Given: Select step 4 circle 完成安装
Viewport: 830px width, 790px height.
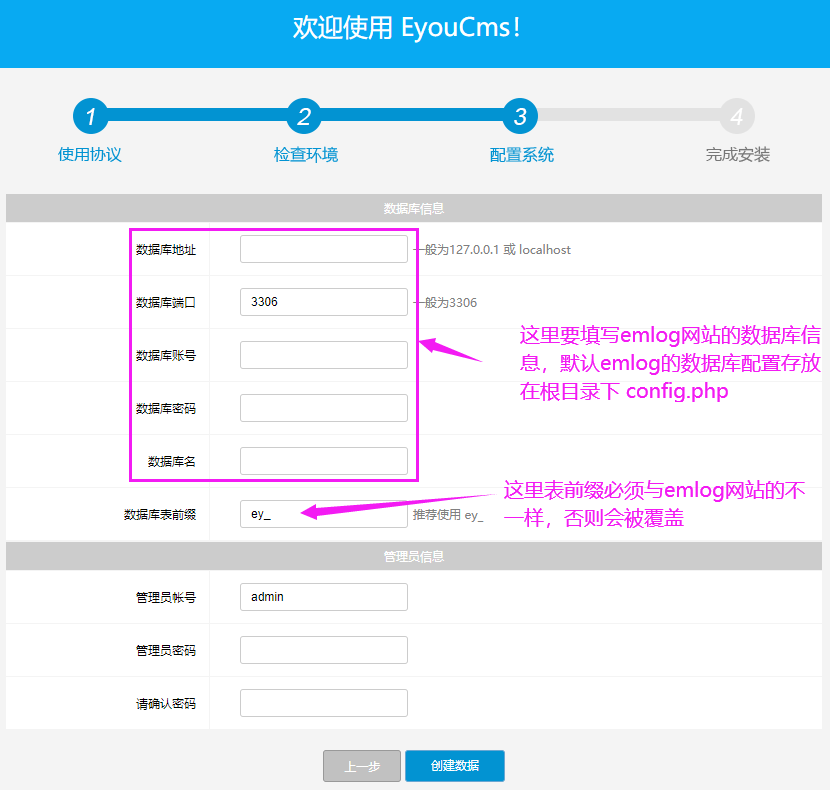Looking at the screenshot, I should pyautogui.click(x=737, y=116).
